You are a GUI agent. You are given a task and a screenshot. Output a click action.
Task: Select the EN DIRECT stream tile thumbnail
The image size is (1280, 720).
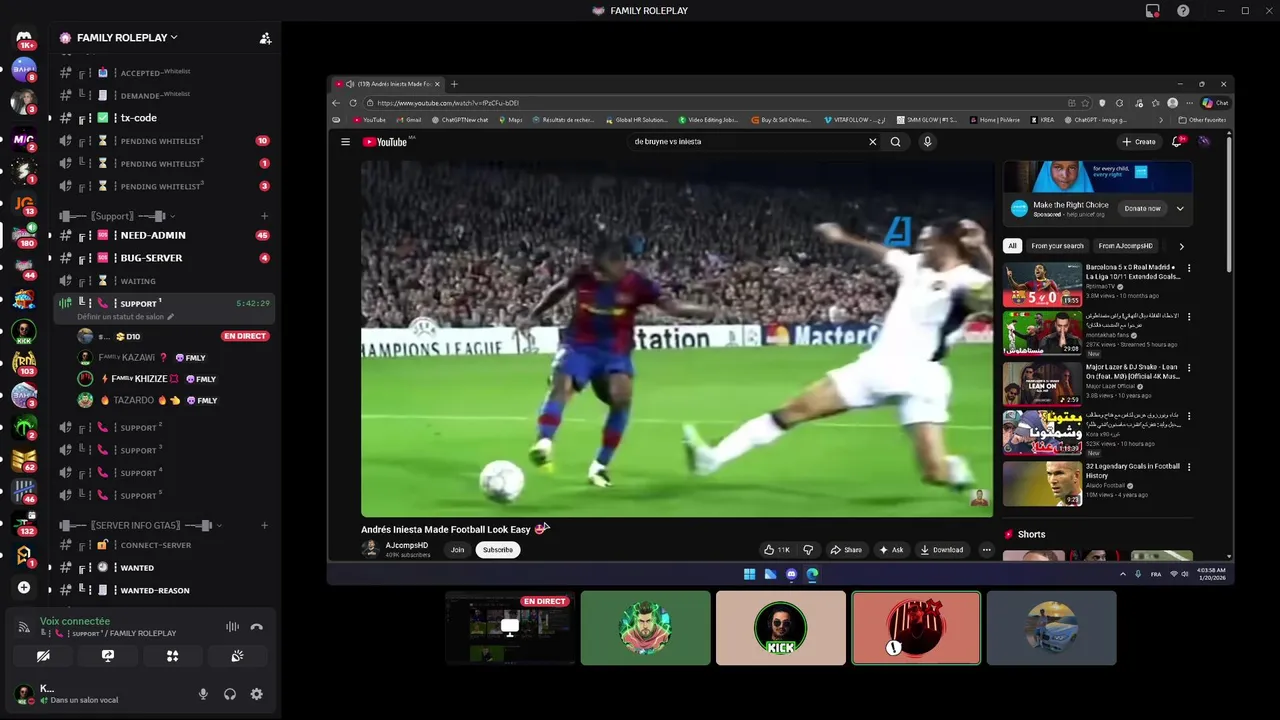[510, 628]
